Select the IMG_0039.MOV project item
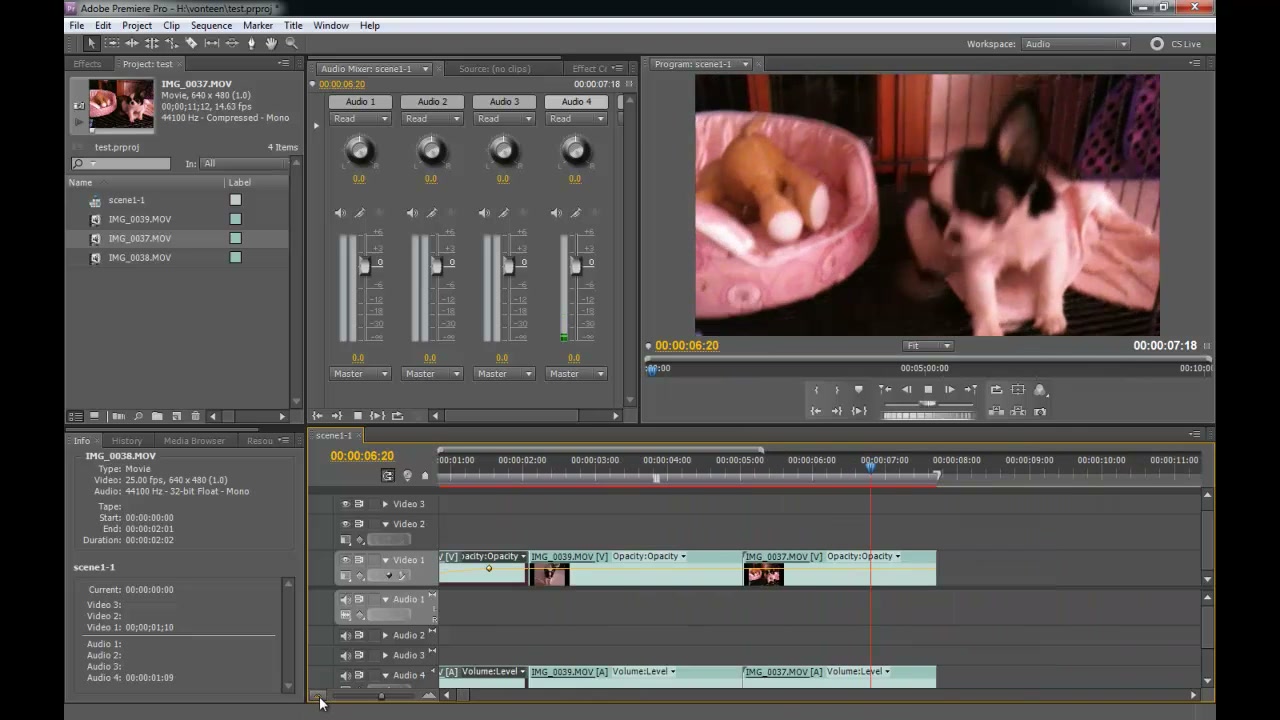The height and width of the screenshot is (720, 1280). tap(140, 219)
